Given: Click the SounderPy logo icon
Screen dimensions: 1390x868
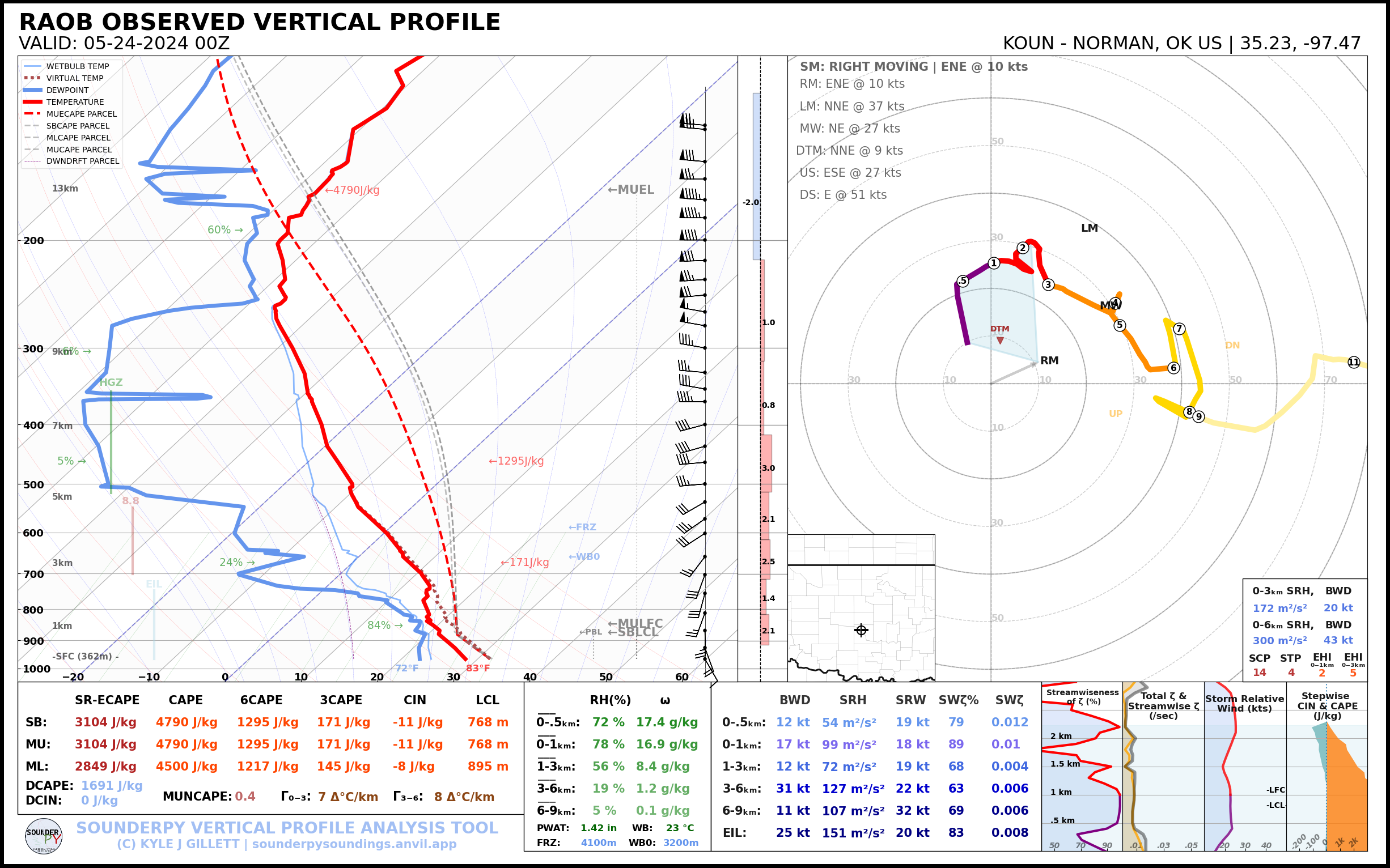Looking at the screenshot, I should point(44,836).
